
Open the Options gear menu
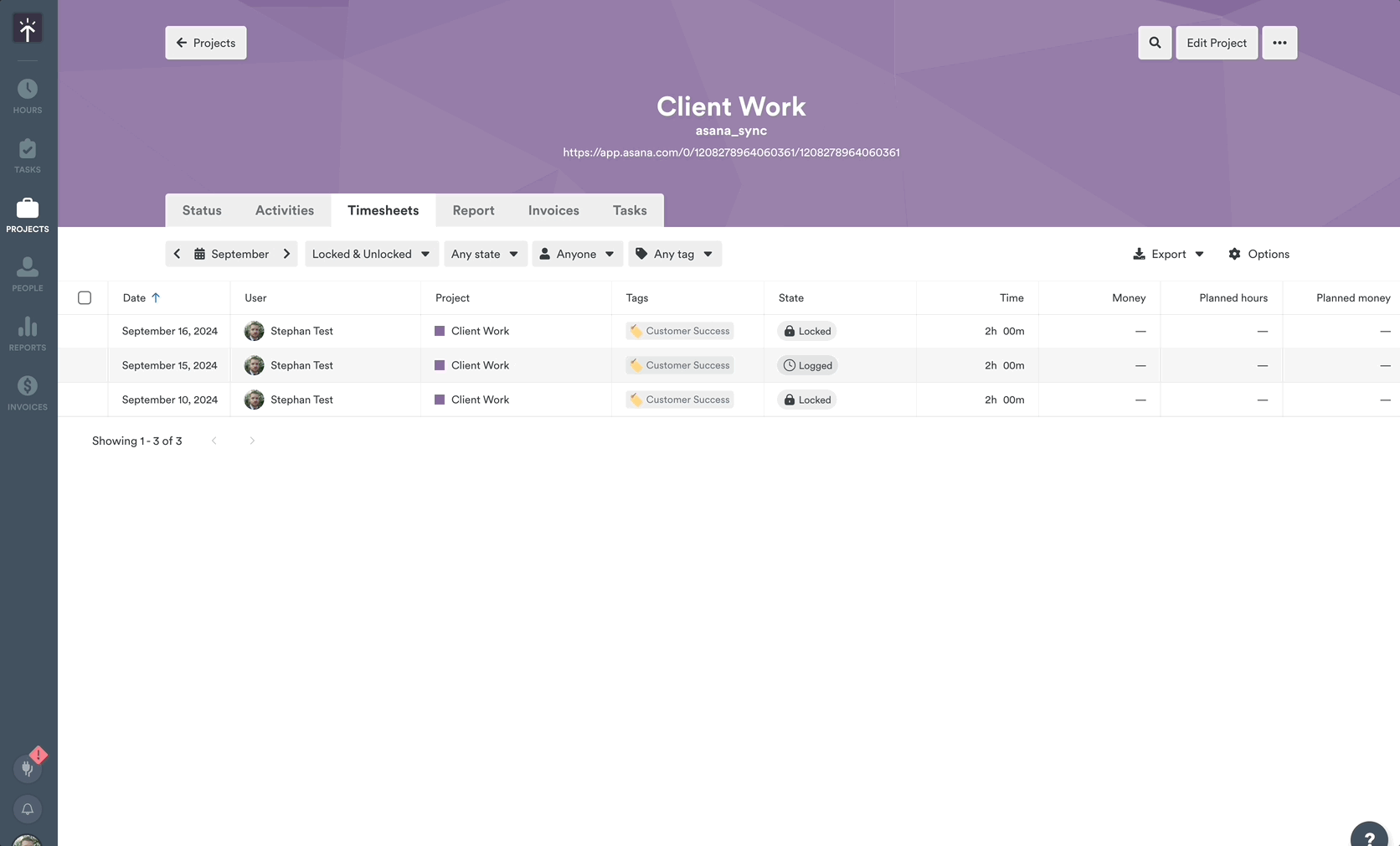(x=1258, y=254)
